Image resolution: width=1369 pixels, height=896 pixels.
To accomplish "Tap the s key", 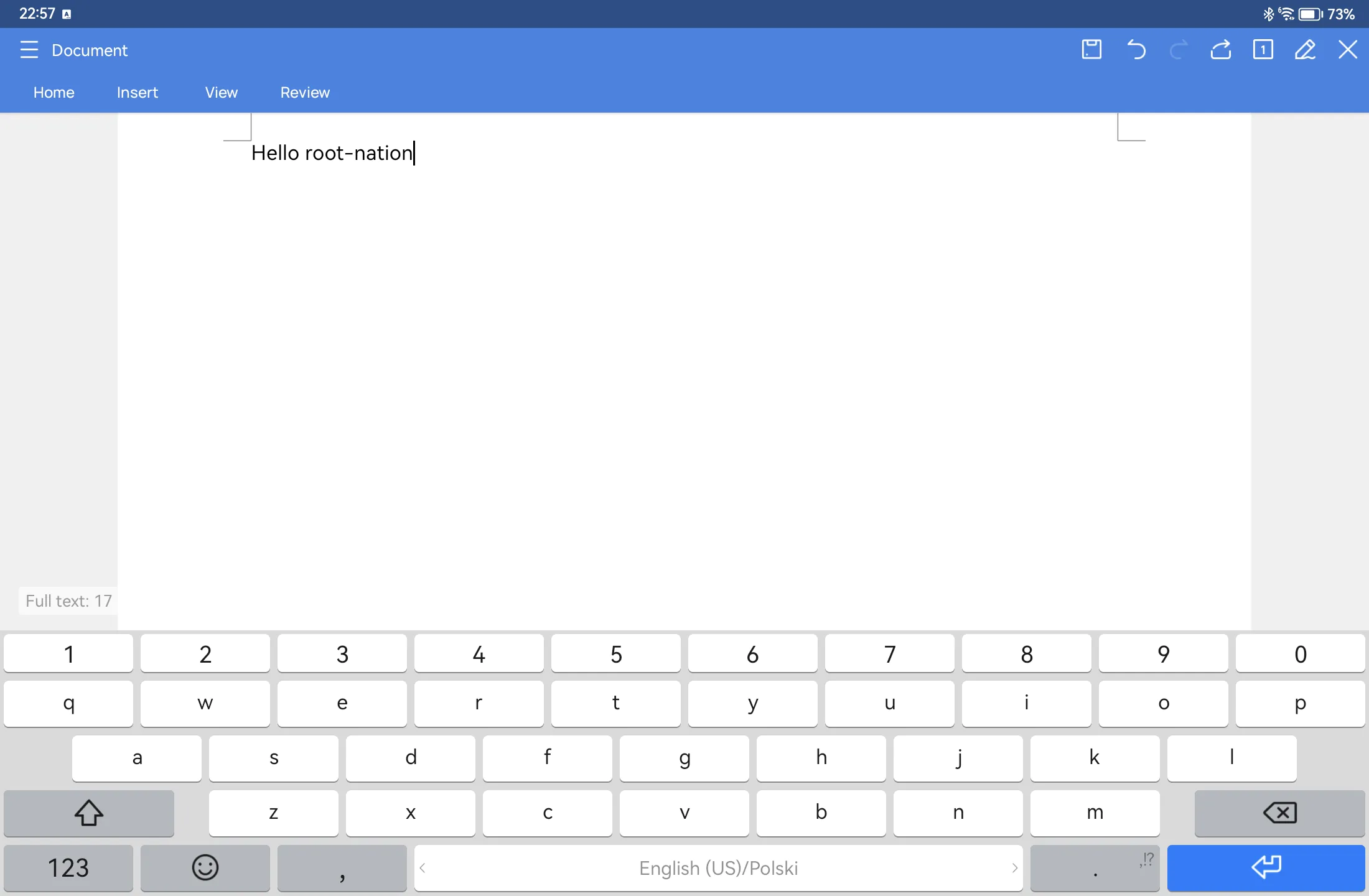I will [274, 758].
